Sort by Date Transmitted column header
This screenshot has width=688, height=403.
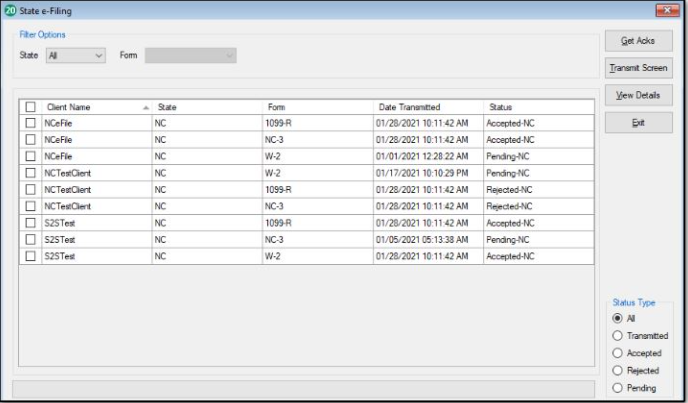pos(425,107)
